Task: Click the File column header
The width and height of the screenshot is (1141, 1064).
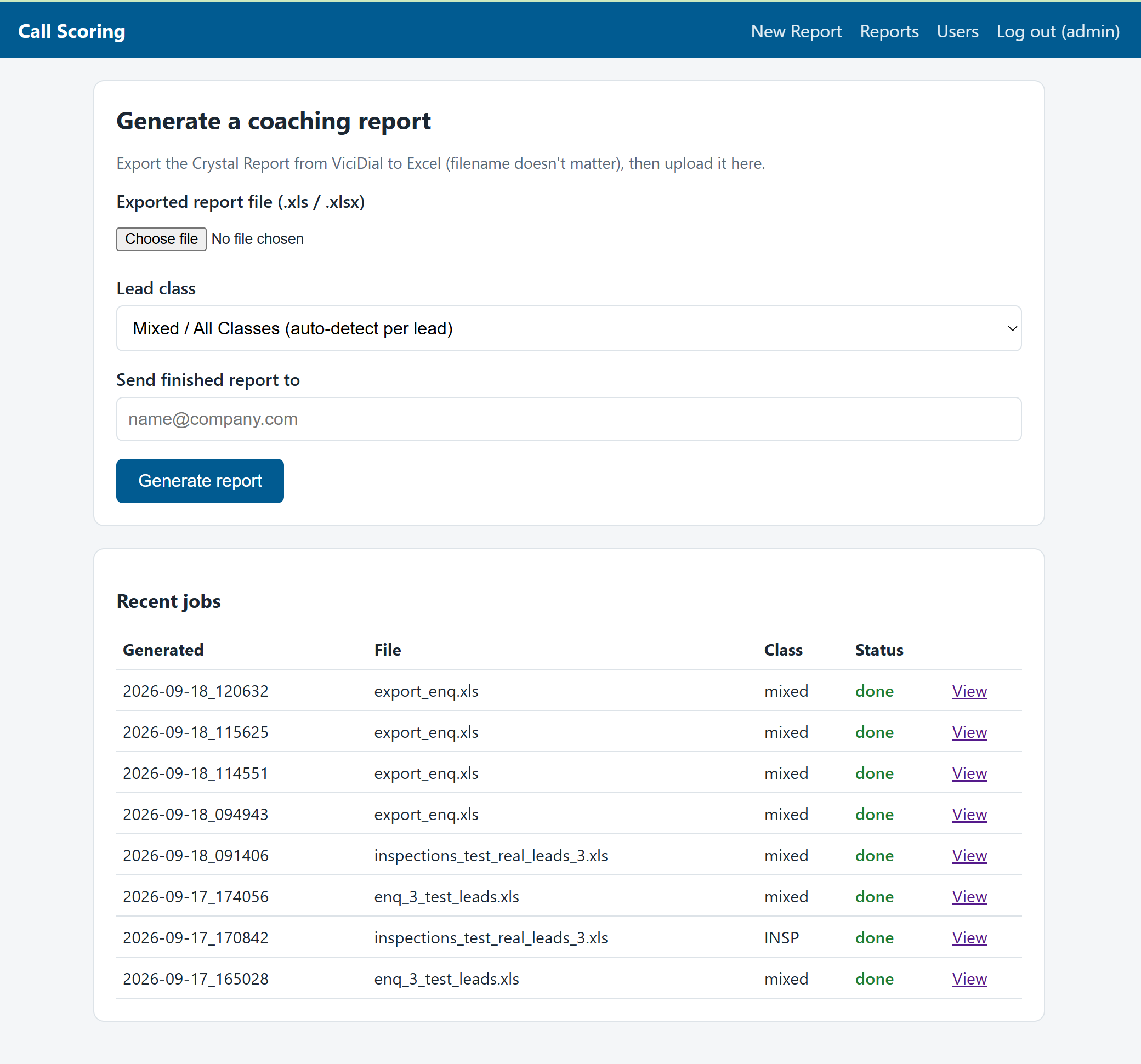Action: pyautogui.click(x=388, y=650)
